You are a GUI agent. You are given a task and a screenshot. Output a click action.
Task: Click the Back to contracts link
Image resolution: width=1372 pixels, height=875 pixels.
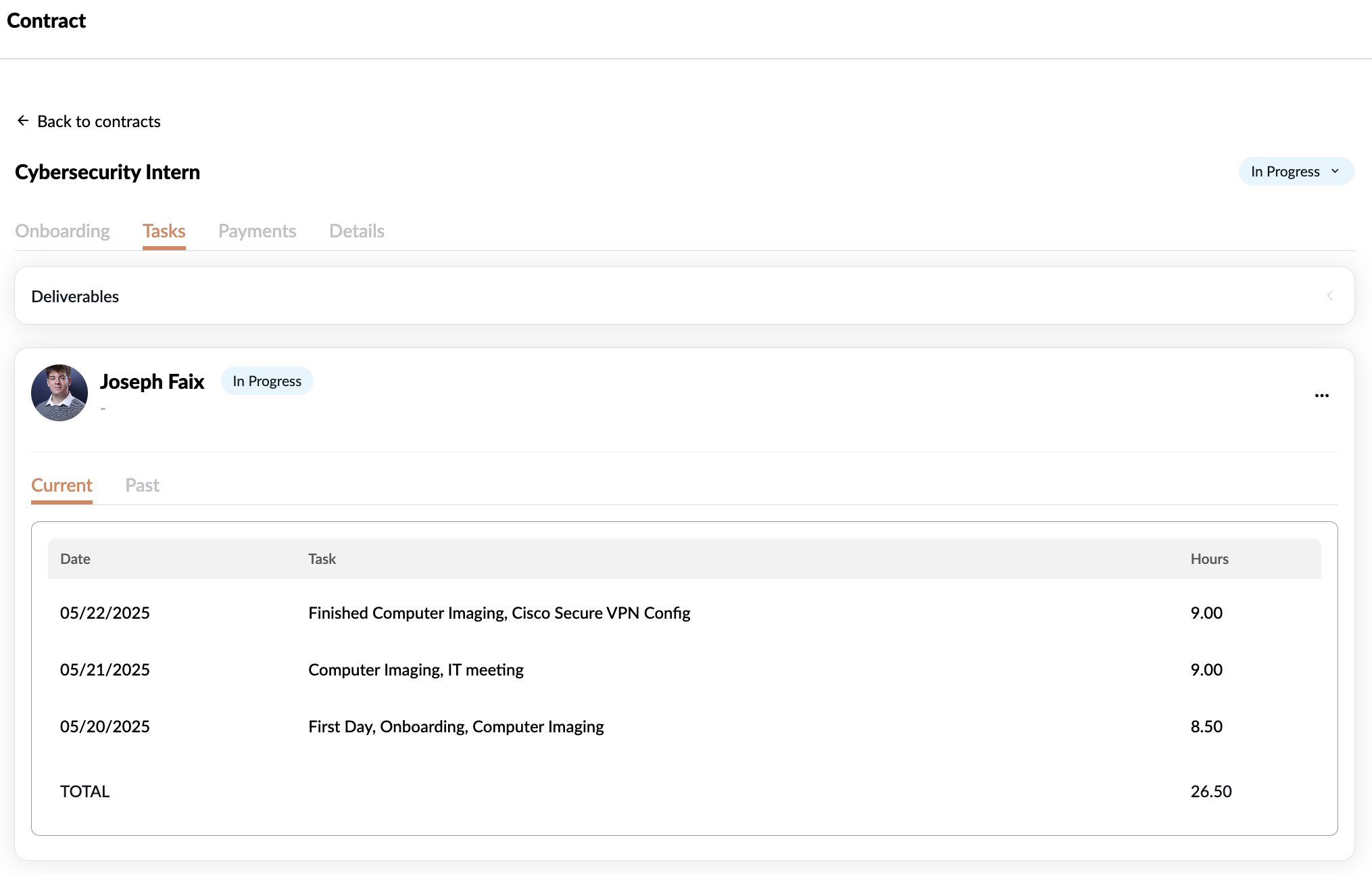coord(99,122)
